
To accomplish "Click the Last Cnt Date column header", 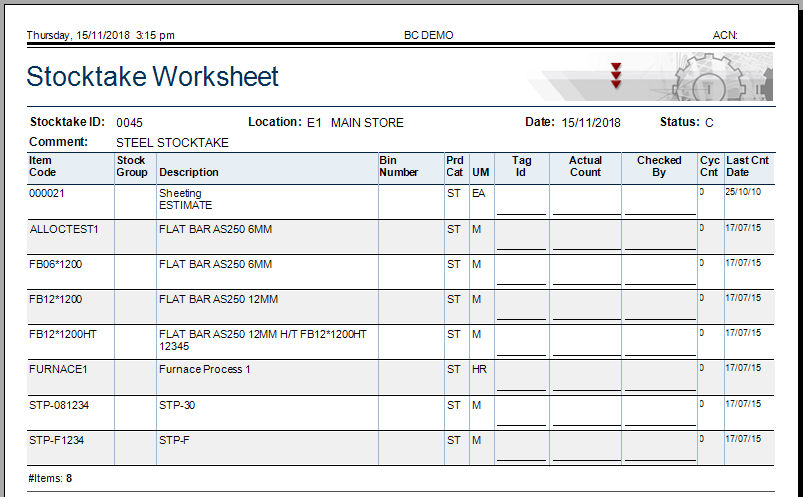I will tap(747, 167).
